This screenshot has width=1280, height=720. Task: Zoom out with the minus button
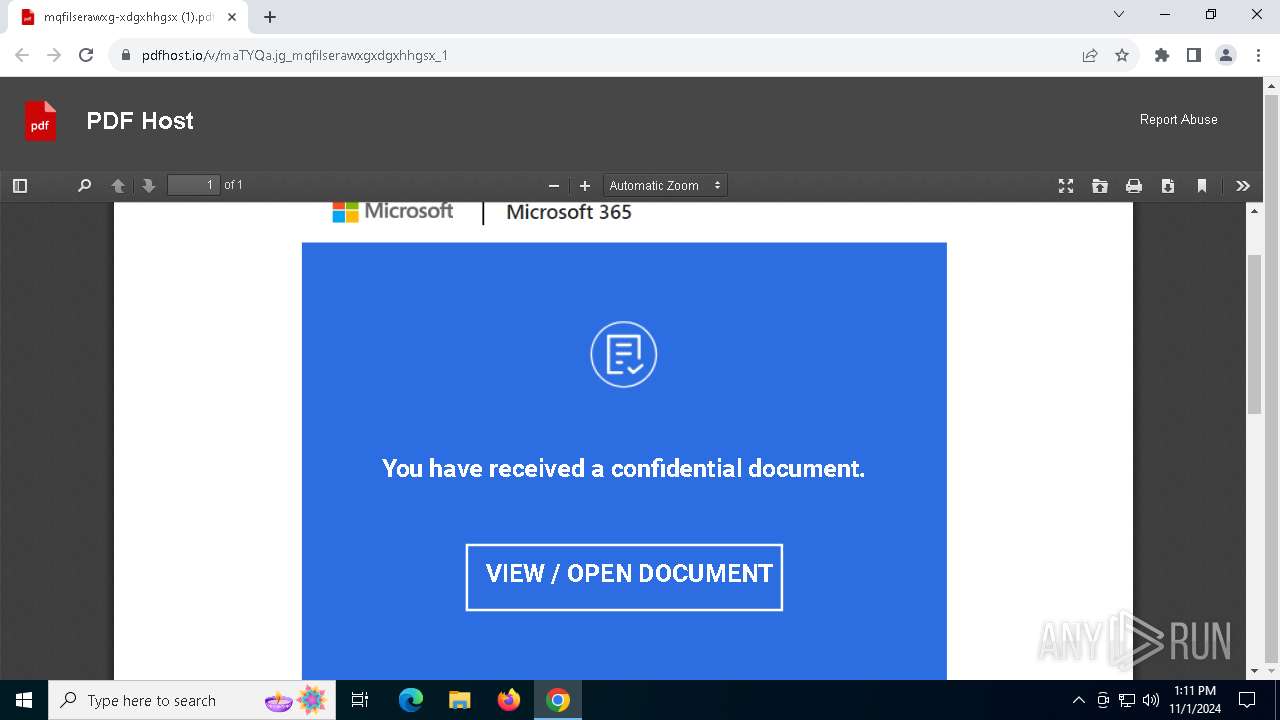(x=554, y=186)
